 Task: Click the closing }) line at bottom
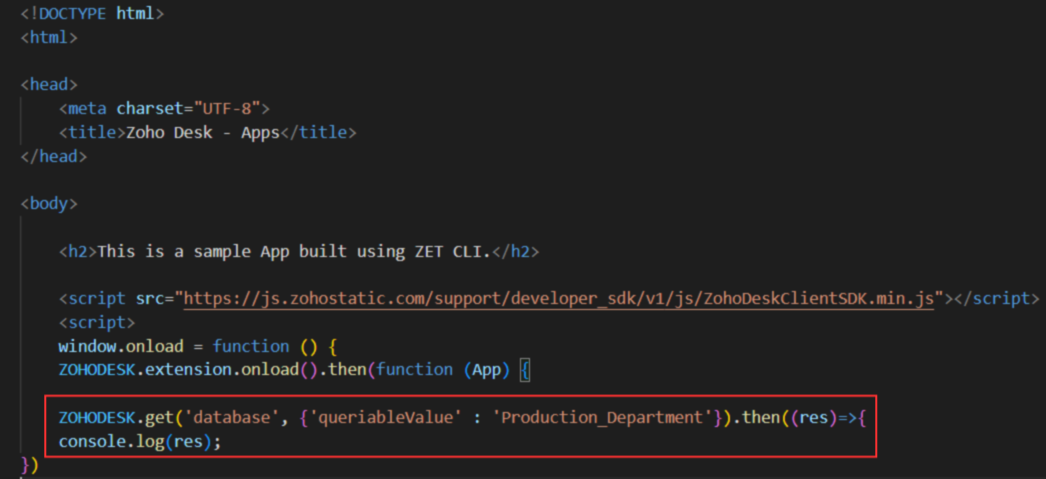click(x=30, y=465)
